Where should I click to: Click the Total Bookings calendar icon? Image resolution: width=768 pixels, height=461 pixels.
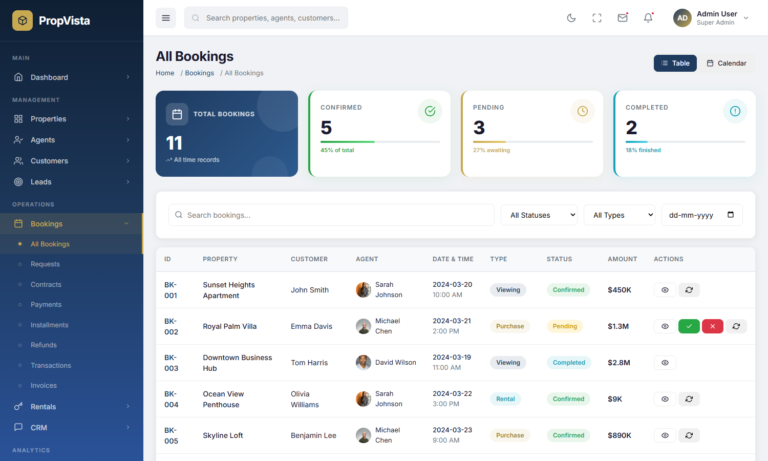click(x=177, y=114)
